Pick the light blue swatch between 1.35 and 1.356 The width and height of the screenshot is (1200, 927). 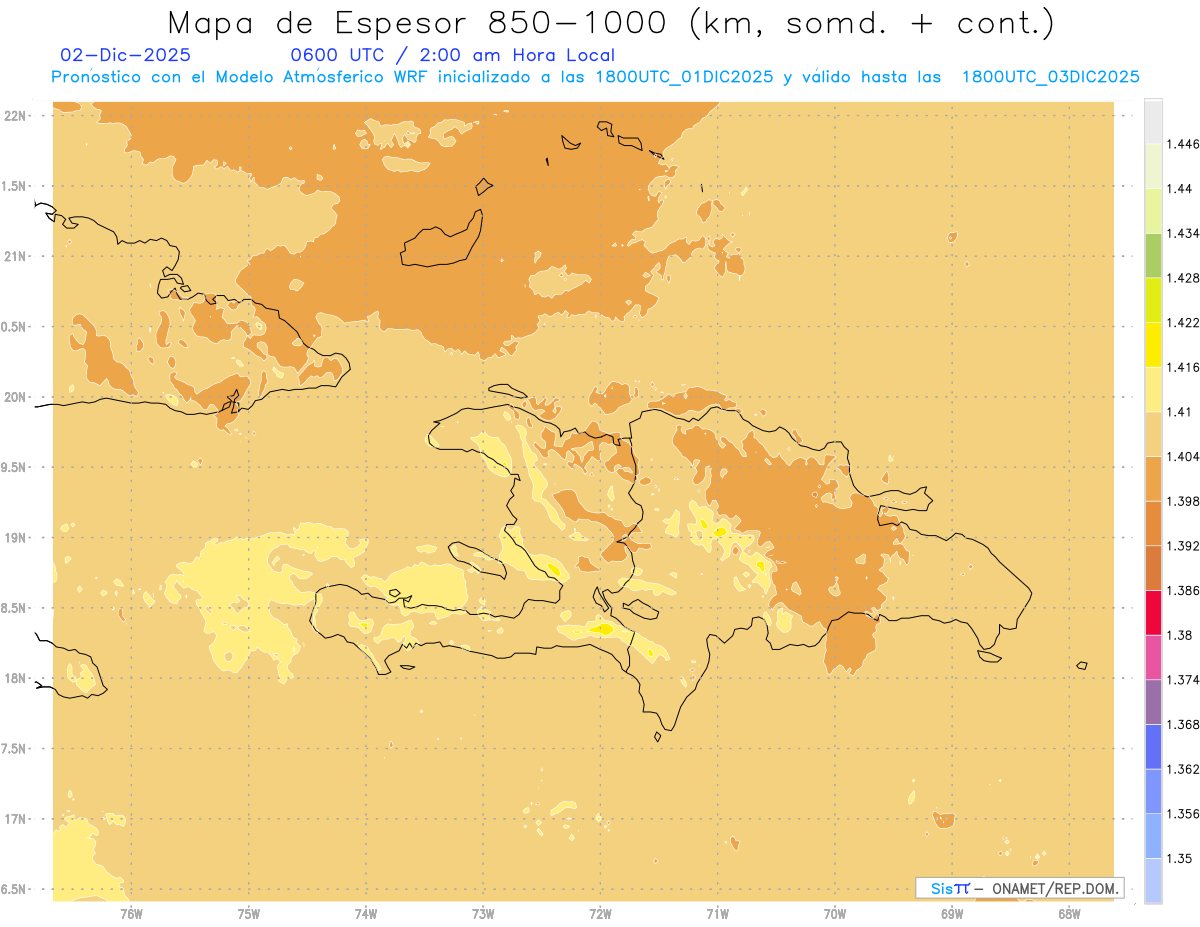coord(1153,836)
